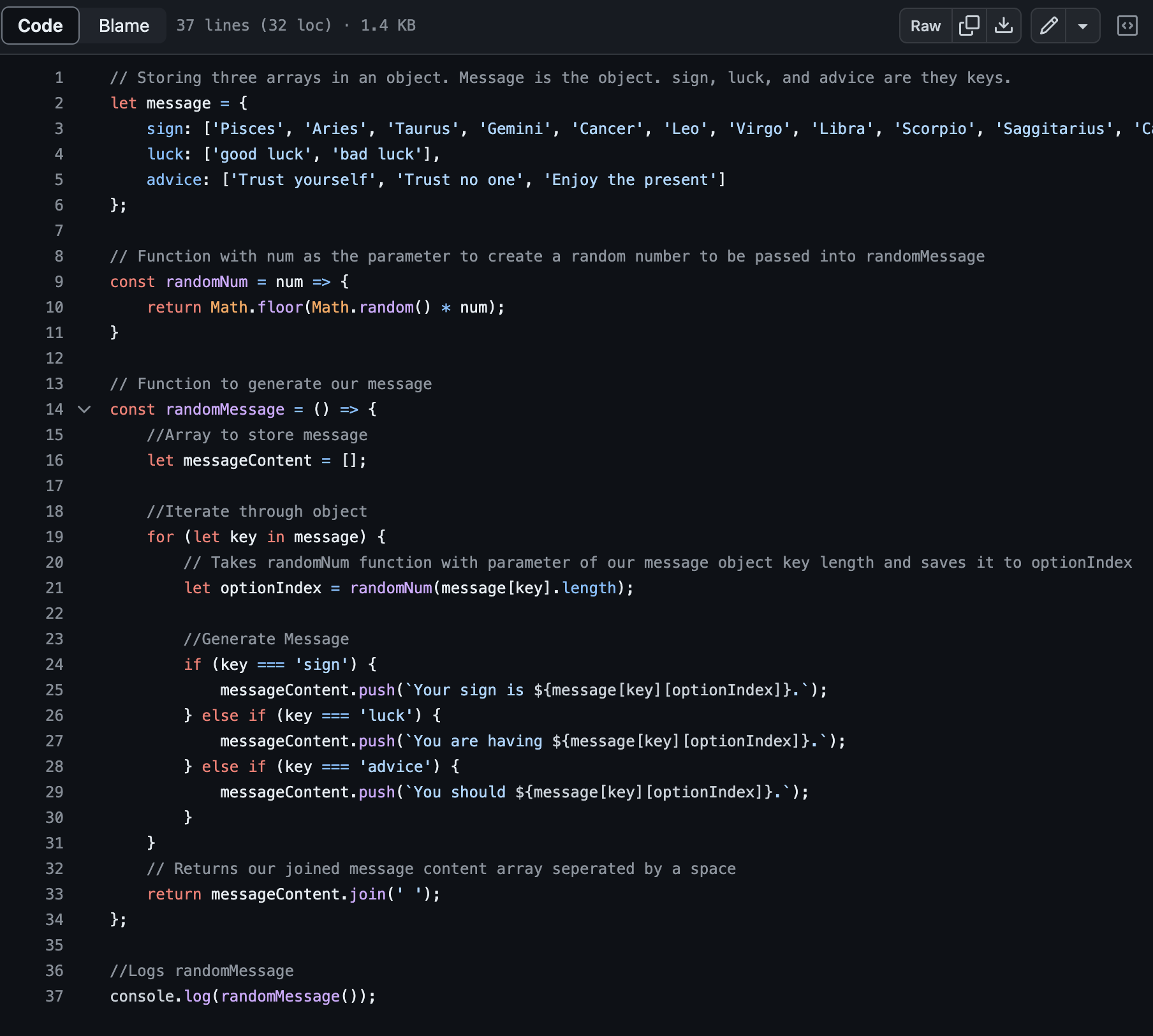Click the randomNum identifier on line 9

(x=207, y=282)
